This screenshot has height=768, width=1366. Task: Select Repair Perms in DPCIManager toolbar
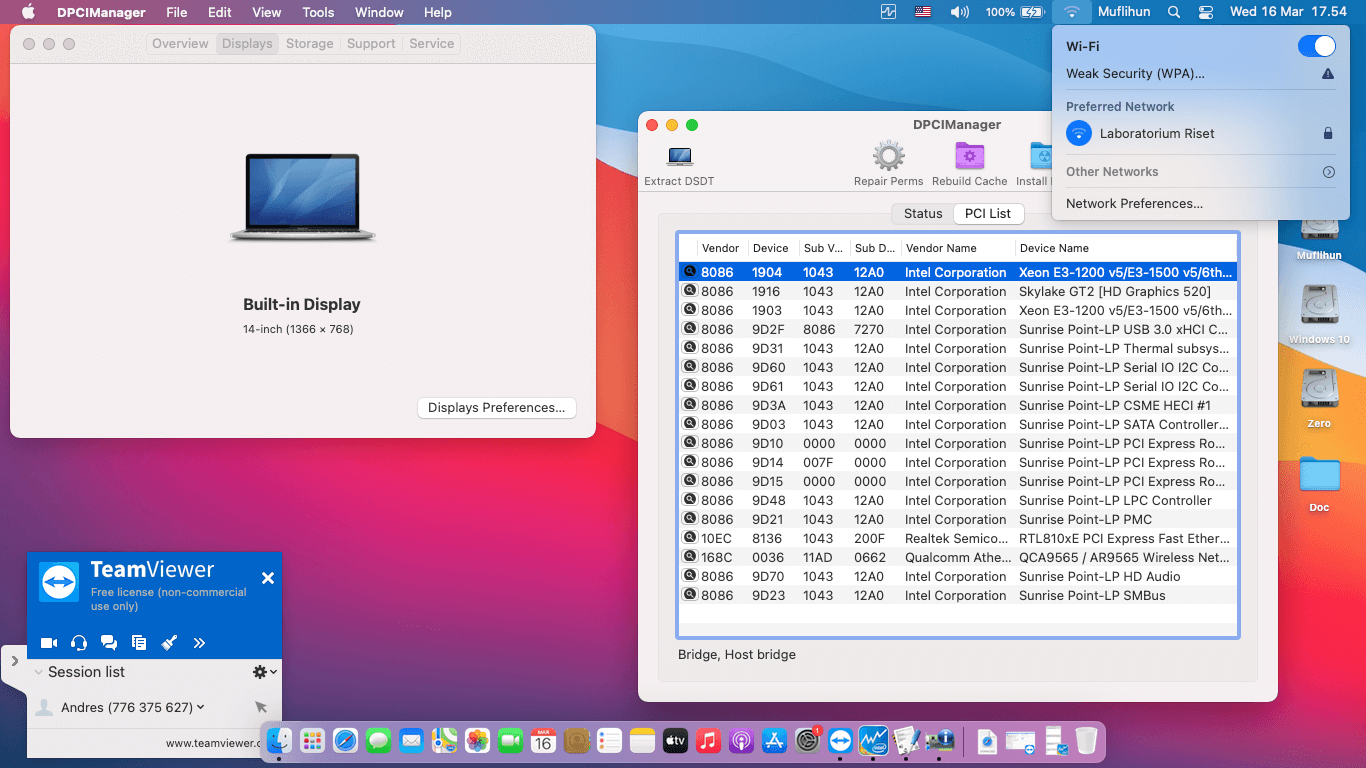coord(887,162)
